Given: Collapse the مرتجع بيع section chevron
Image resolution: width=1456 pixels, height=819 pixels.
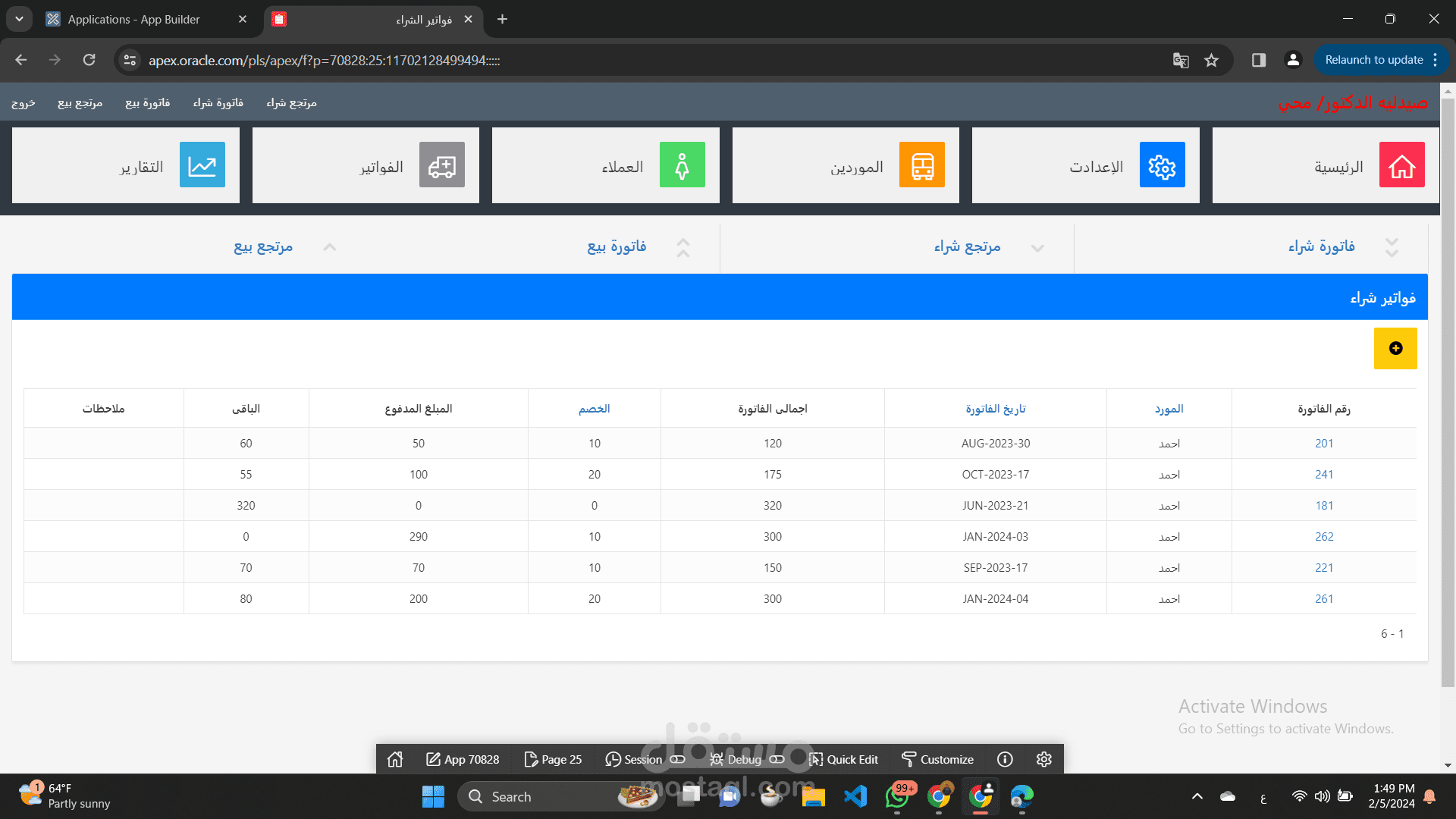Looking at the screenshot, I should tap(329, 247).
